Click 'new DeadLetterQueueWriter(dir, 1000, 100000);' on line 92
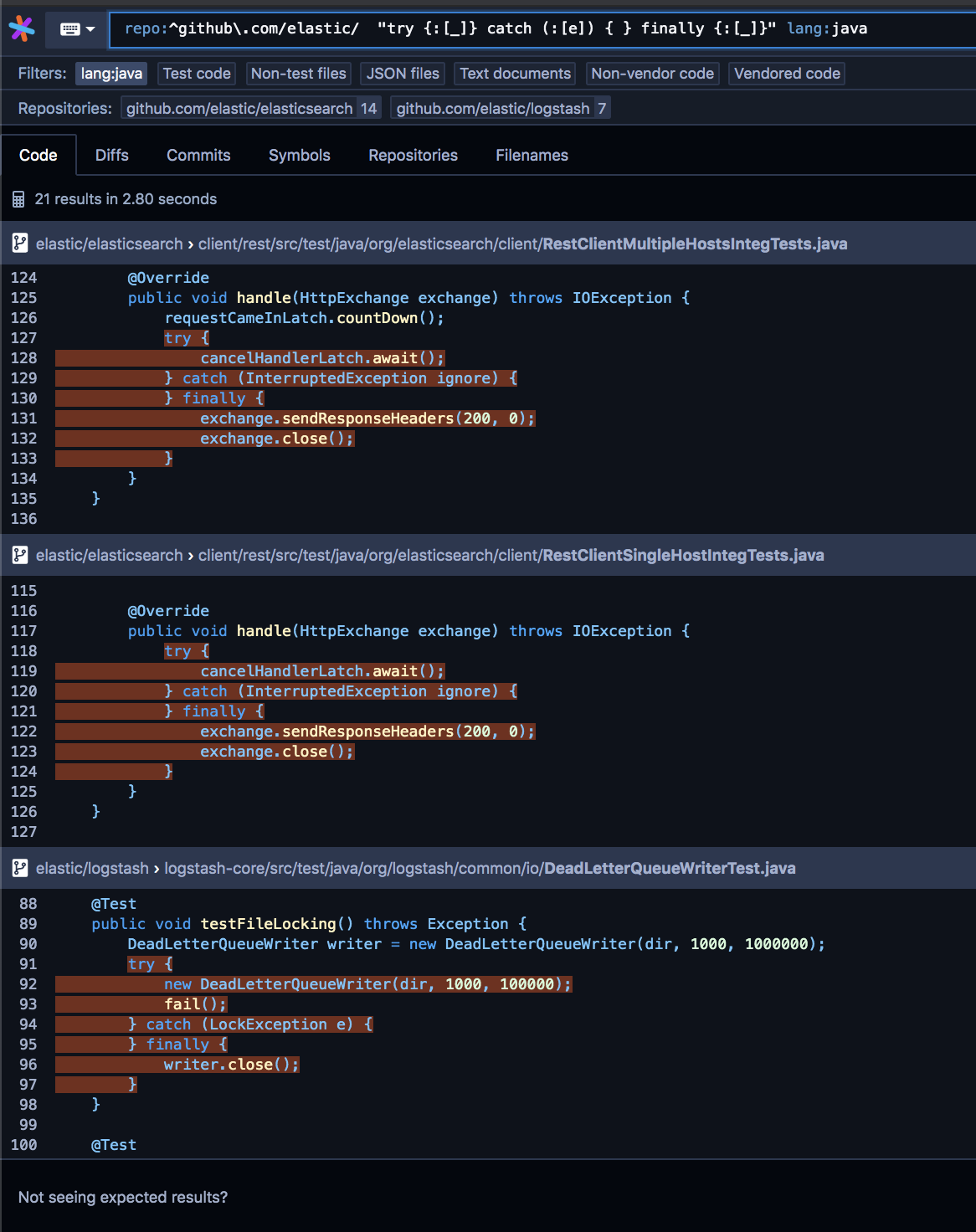 367,984
